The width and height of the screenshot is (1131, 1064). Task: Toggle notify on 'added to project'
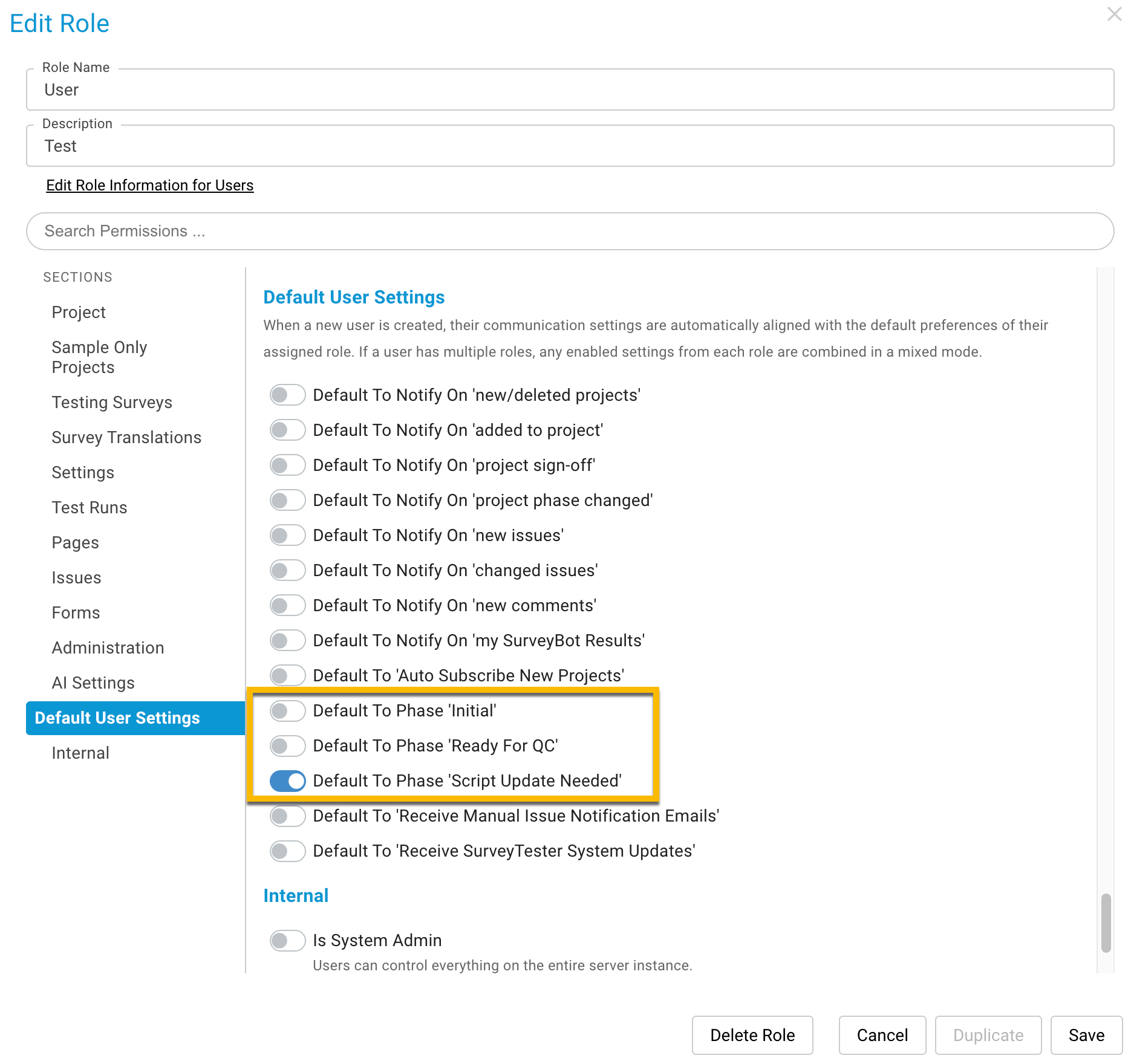click(287, 430)
